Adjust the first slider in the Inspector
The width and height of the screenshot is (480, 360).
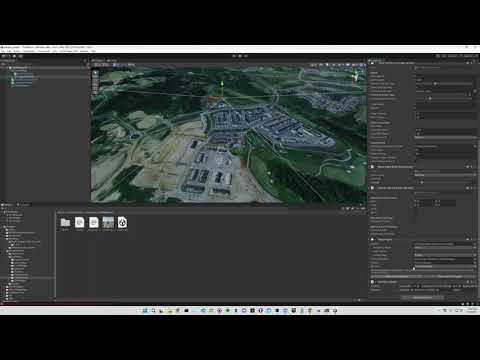[x=435, y=84]
